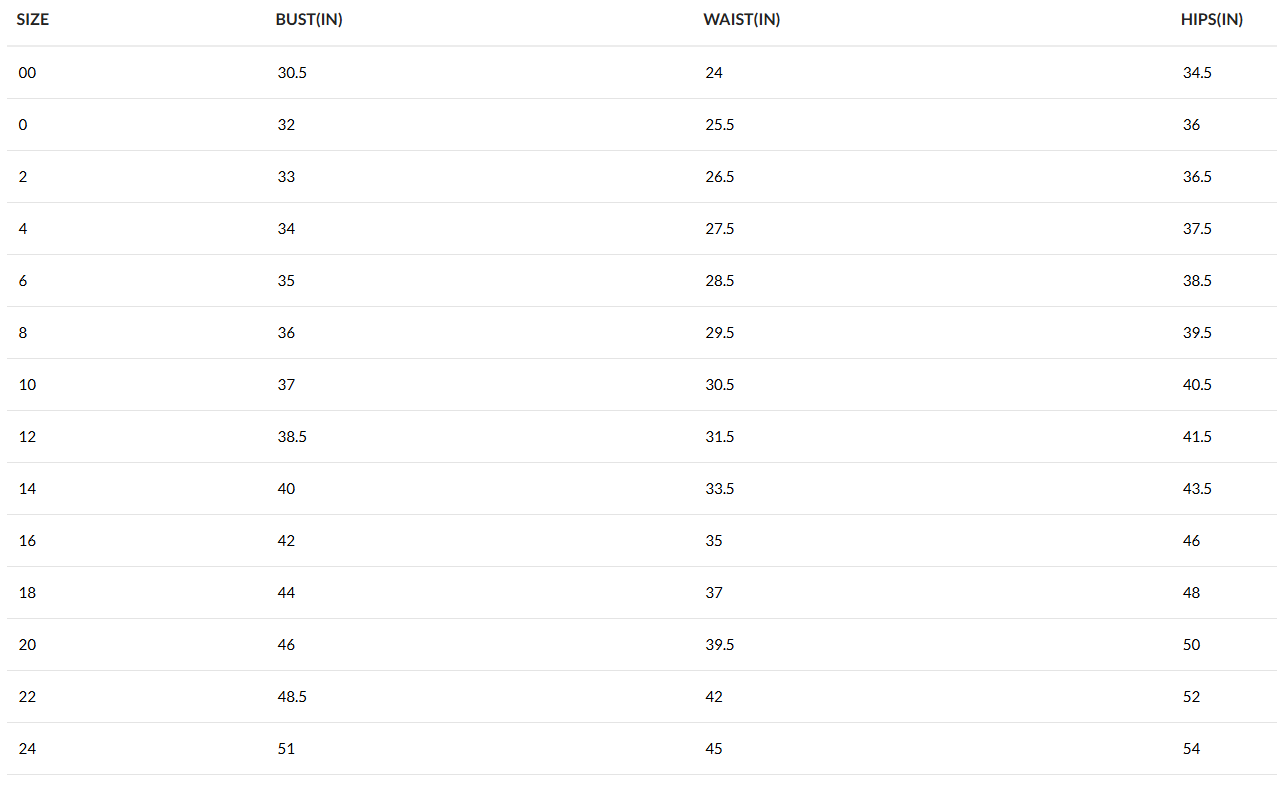Click waist value 31.5 for size 12
The image size is (1277, 787).
click(720, 437)
